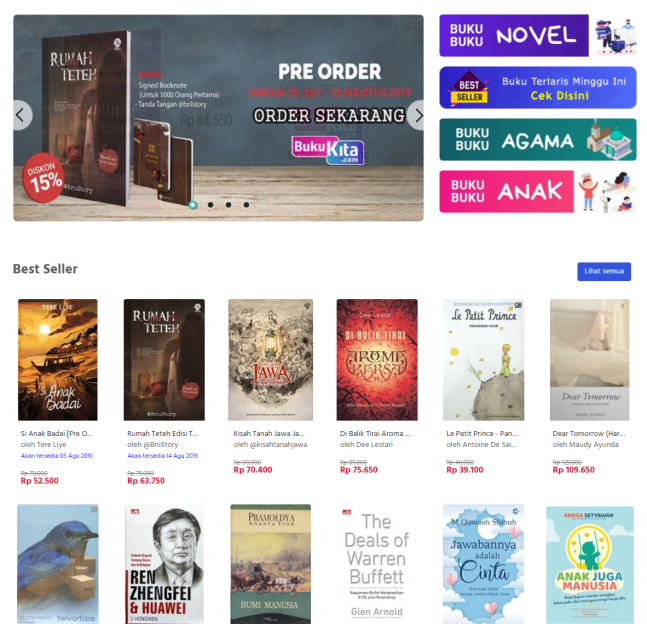Open the Buku Buku Novel banner
The width and height of the screenshot is (647, 624).
(538, 35)
